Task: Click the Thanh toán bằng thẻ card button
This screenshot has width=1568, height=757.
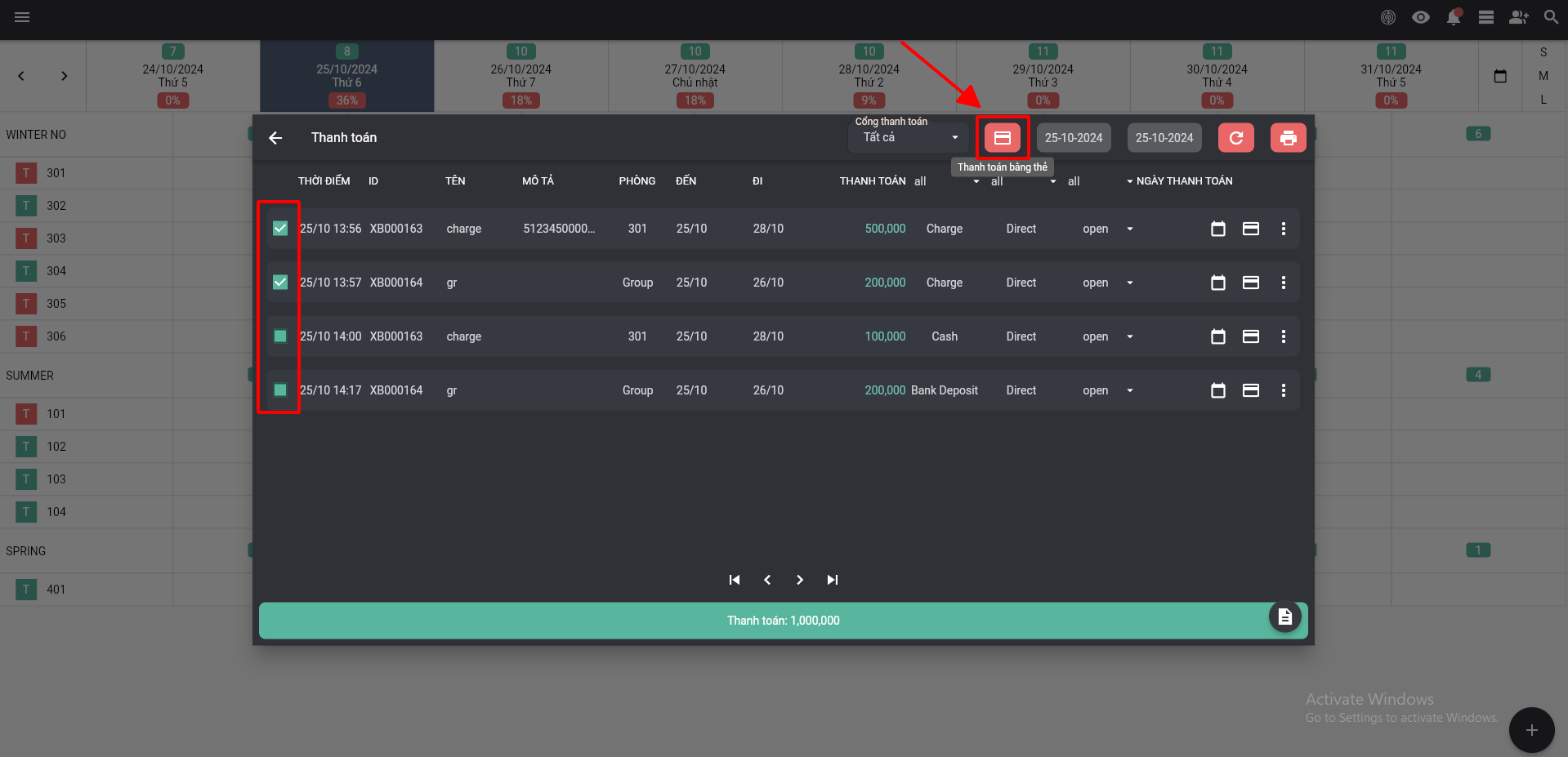Action: [1003, 138]
